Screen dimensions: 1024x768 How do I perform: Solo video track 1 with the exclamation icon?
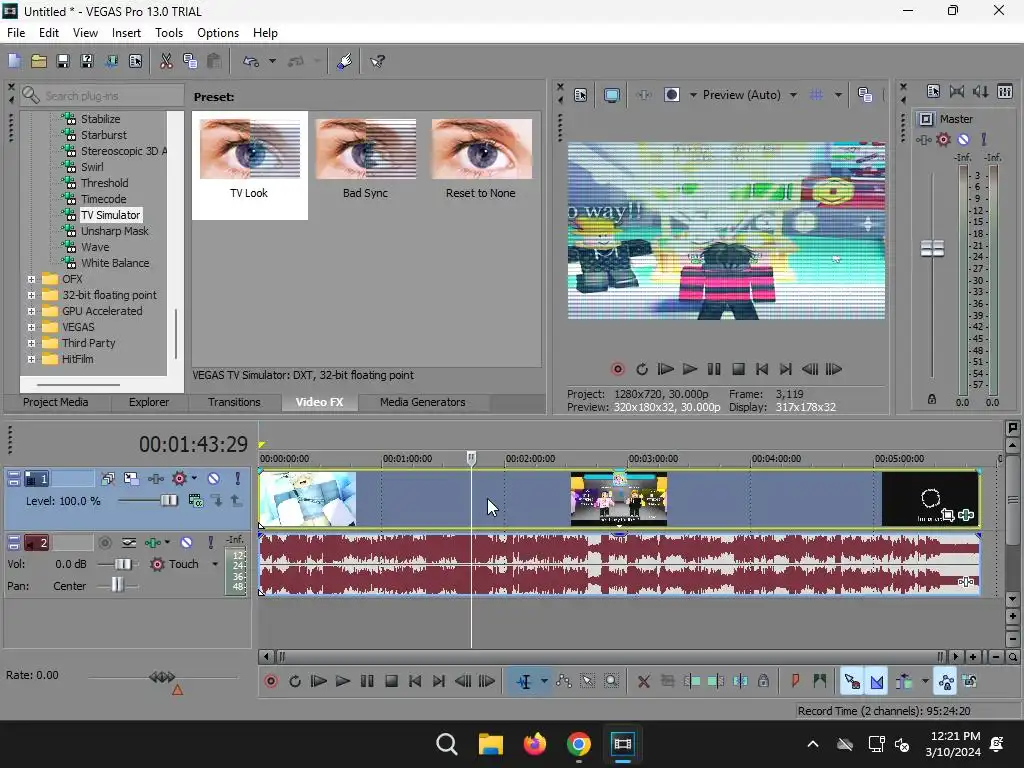point(237,479)
